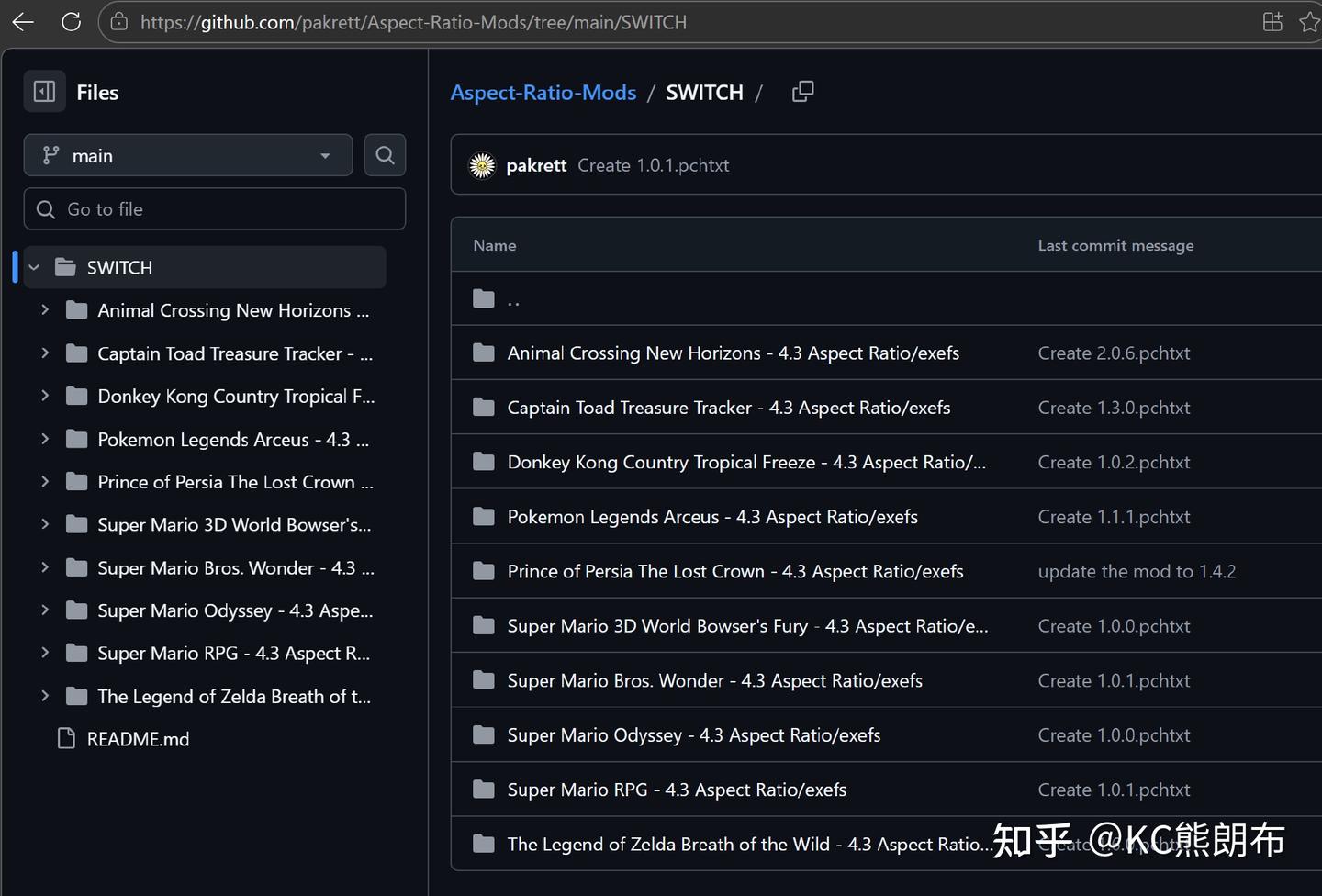This screenshot has width=1322, height=896.
Task: Click the Bowser's Fury folder icon in table
Action: click(x=484, y=626)
